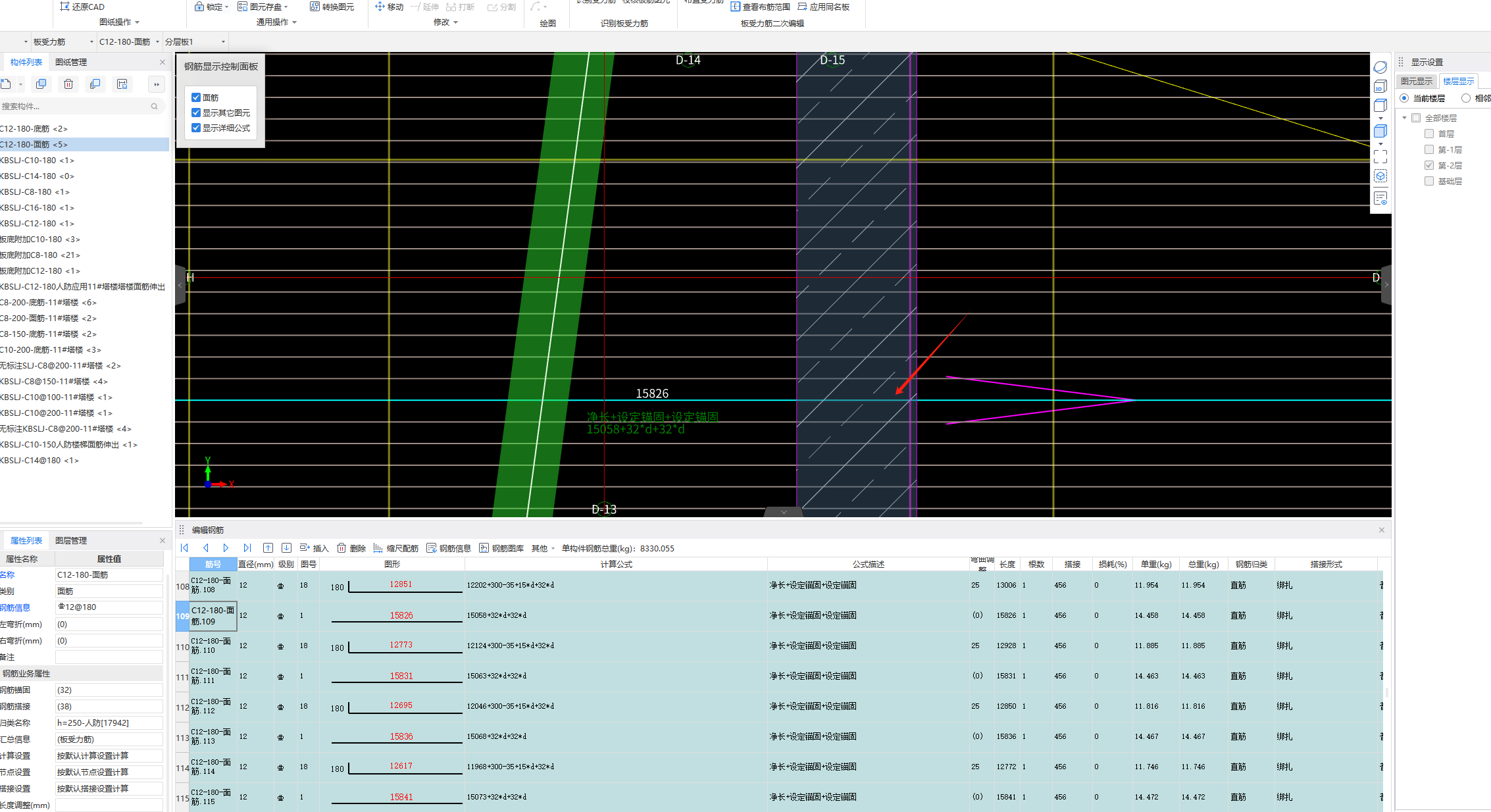Expand the 图纸操作 group dropdown
The width and height of the screenshot is (1491, 812).
138,22
